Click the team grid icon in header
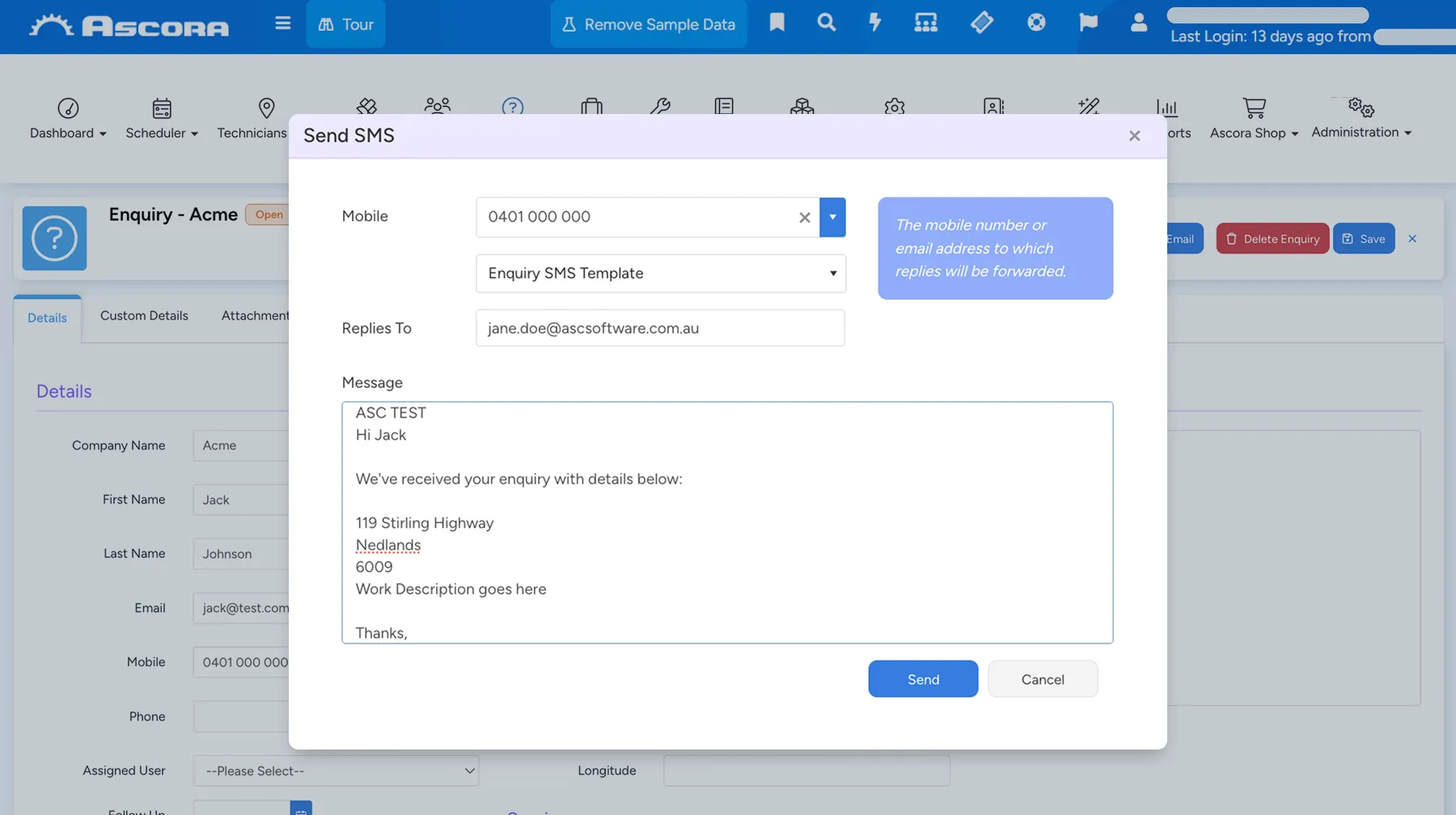The width and height of the screenshot is (1456, 815). pyautogui.click(x=925, y=23)
